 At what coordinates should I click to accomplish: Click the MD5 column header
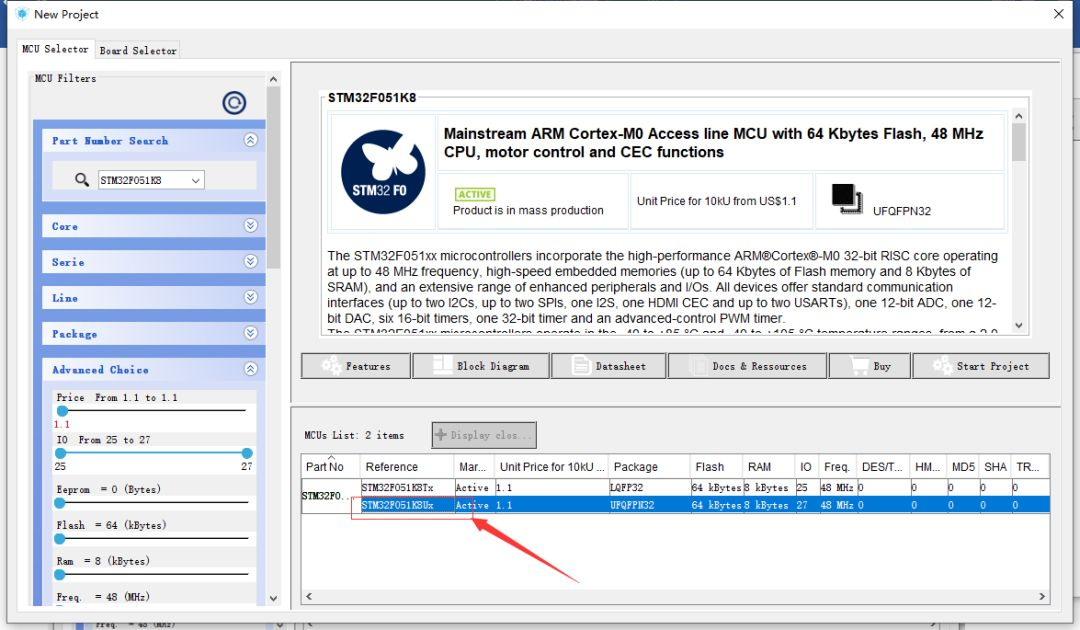[963, 467]
